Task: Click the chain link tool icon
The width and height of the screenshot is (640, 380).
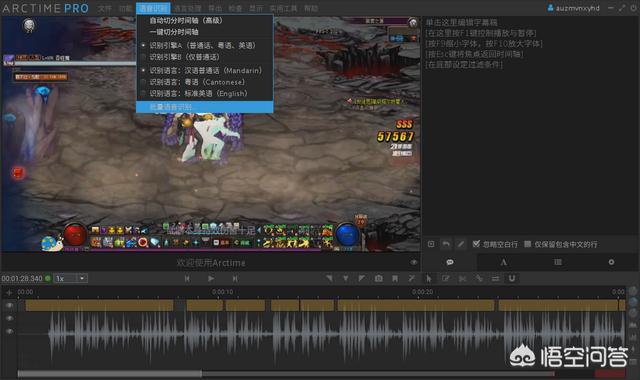Action: [478, 278]
